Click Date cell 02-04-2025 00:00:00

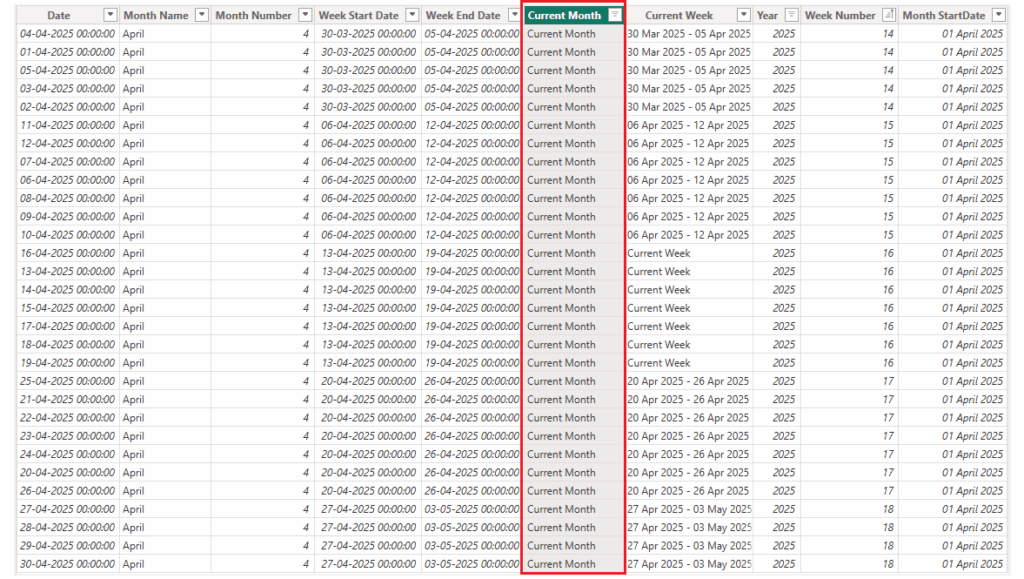click(67, 106)
